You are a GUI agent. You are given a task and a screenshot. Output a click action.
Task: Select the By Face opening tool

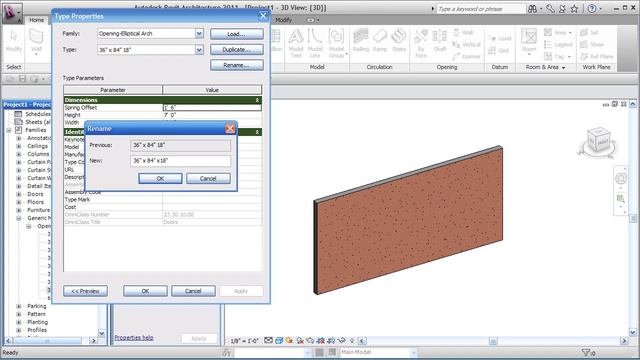pyautogui.click(x=421, y=43)
